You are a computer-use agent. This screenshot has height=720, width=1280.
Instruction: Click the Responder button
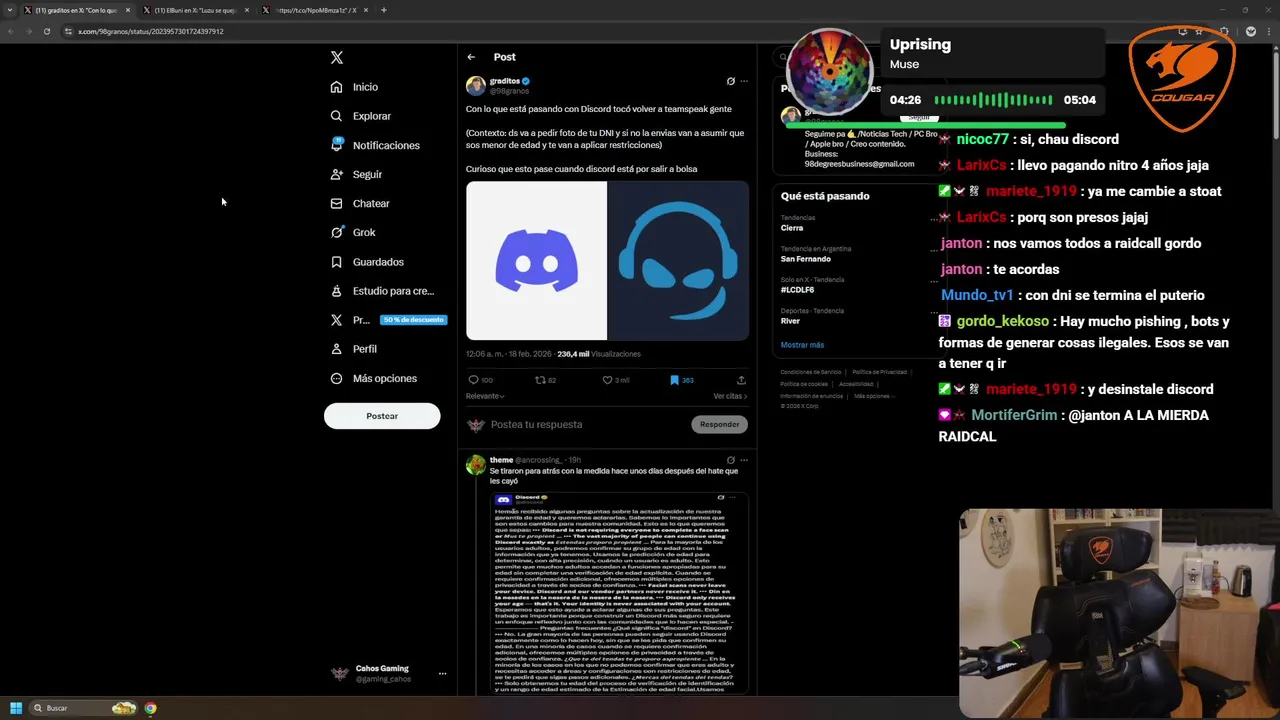click(719, 424)
